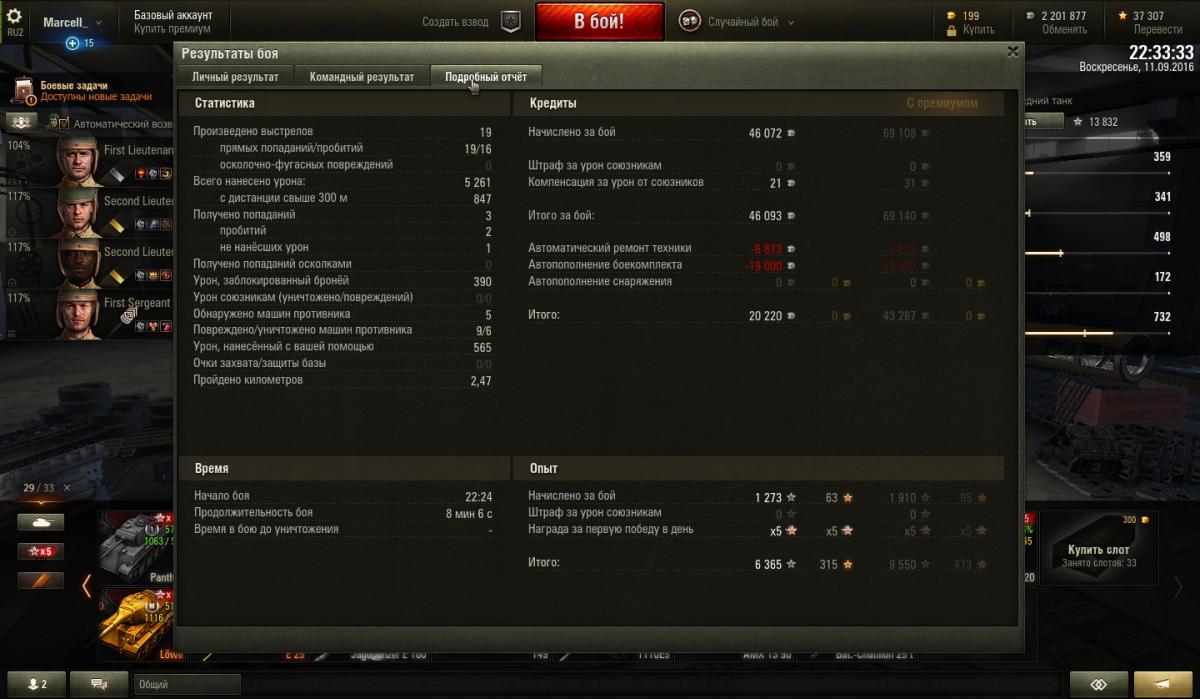Open the chat channels speech-bubble icon
The width and height of the screenshot is (1200, 699).
point(100,684)
